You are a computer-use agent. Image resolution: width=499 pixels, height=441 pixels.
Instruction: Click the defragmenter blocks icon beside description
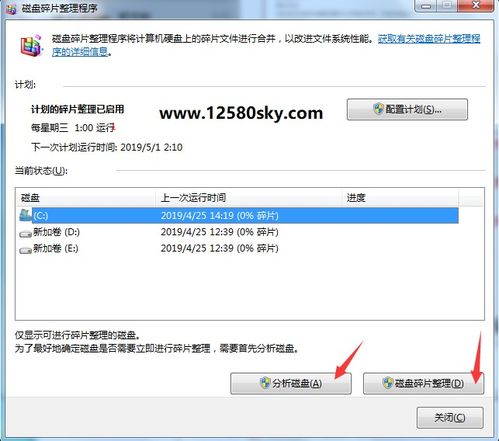pos(31,45)
